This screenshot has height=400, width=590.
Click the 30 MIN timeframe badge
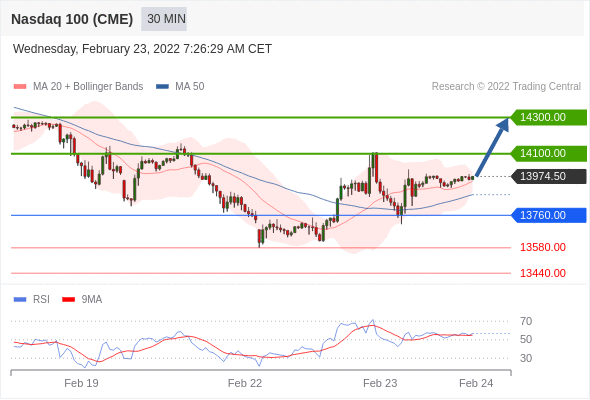click(x=164, y=19)
